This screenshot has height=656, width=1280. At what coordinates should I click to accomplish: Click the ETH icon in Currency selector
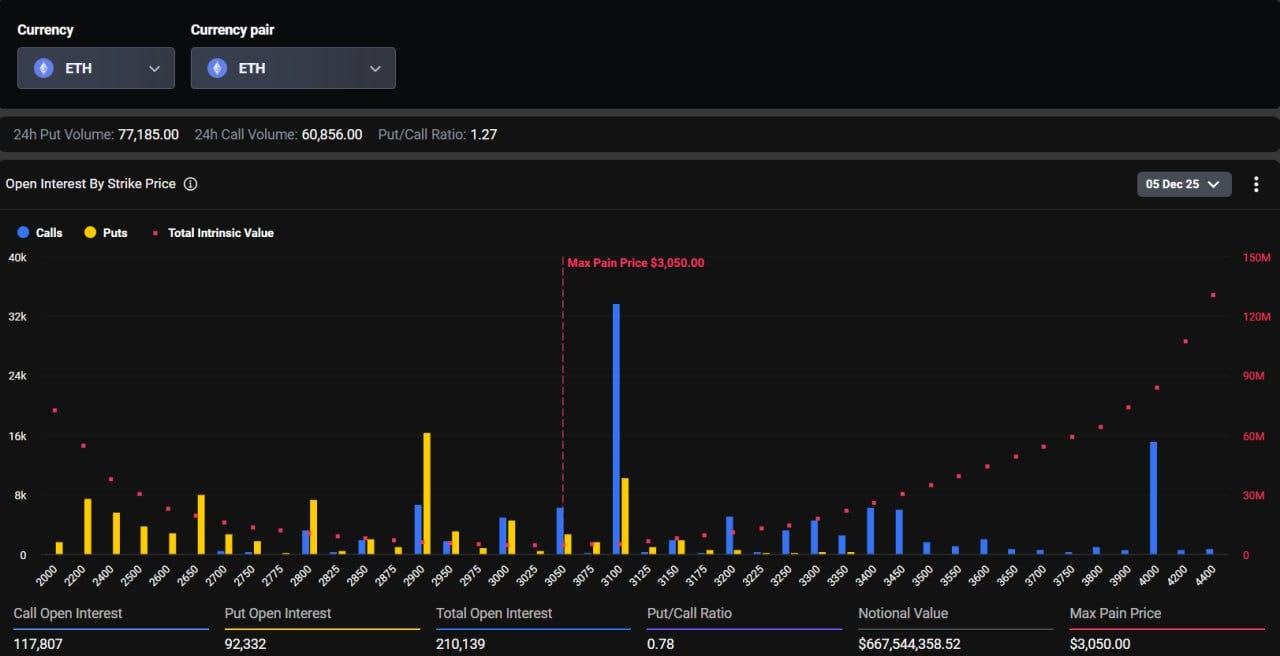[x=43, y=68]
